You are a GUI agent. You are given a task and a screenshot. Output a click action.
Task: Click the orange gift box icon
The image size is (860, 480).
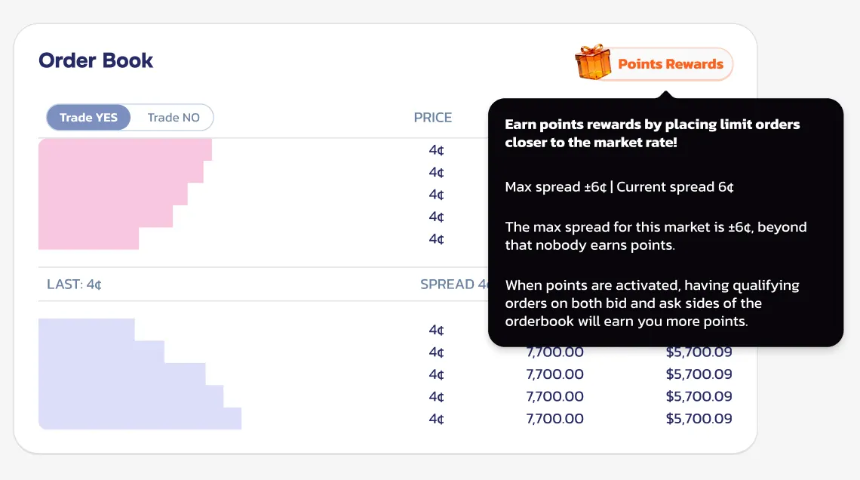point(593,62)
